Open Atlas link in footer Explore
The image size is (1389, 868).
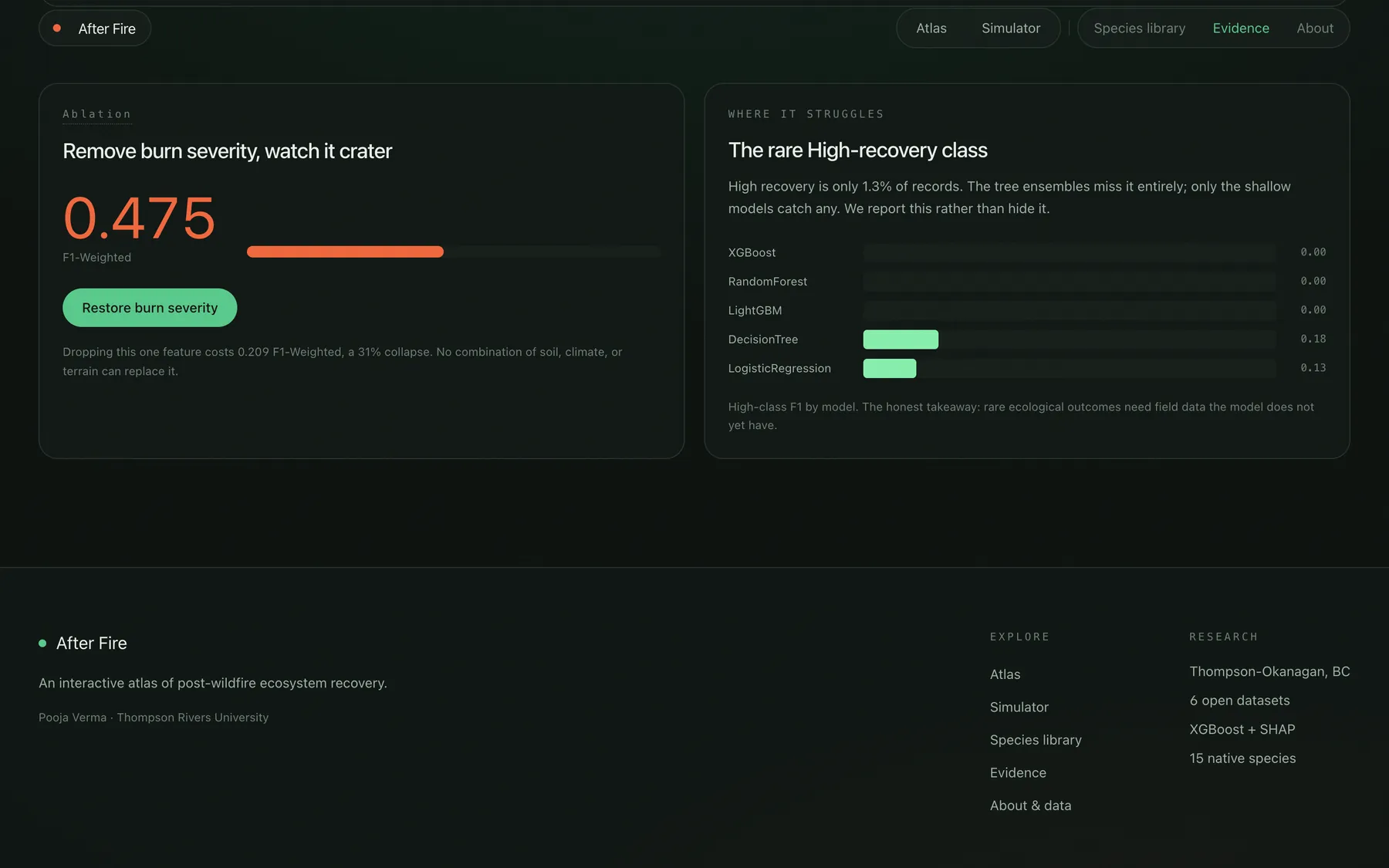tap(1005, 674)
